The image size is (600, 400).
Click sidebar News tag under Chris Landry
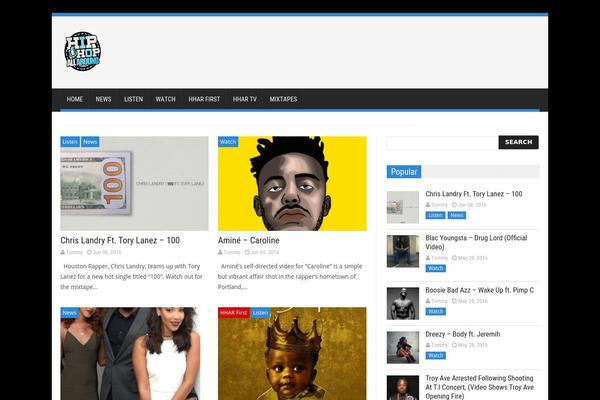[457, 215]
